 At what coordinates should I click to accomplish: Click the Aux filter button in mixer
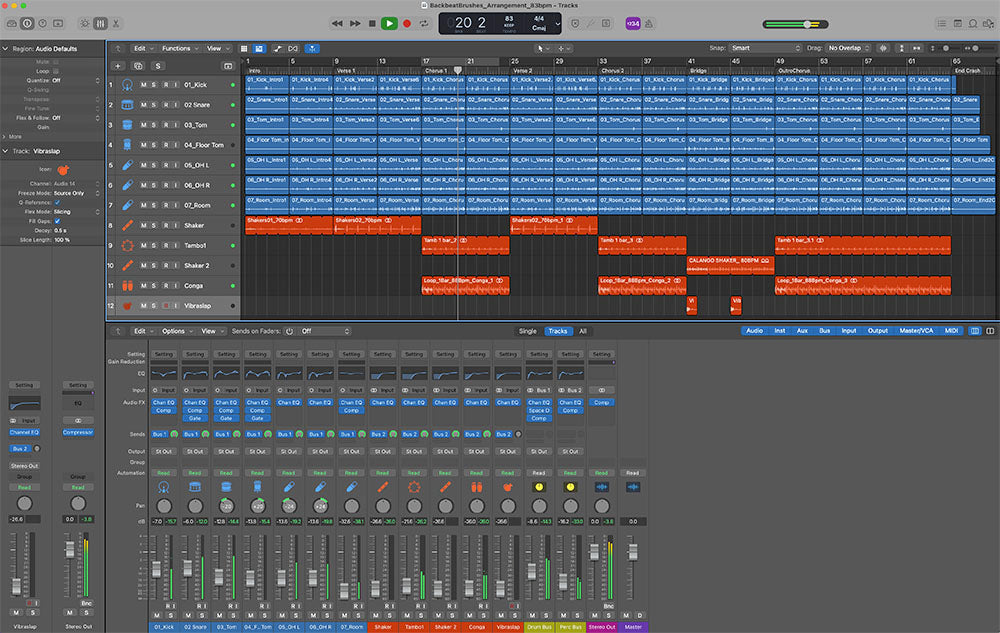coord(801,331)
